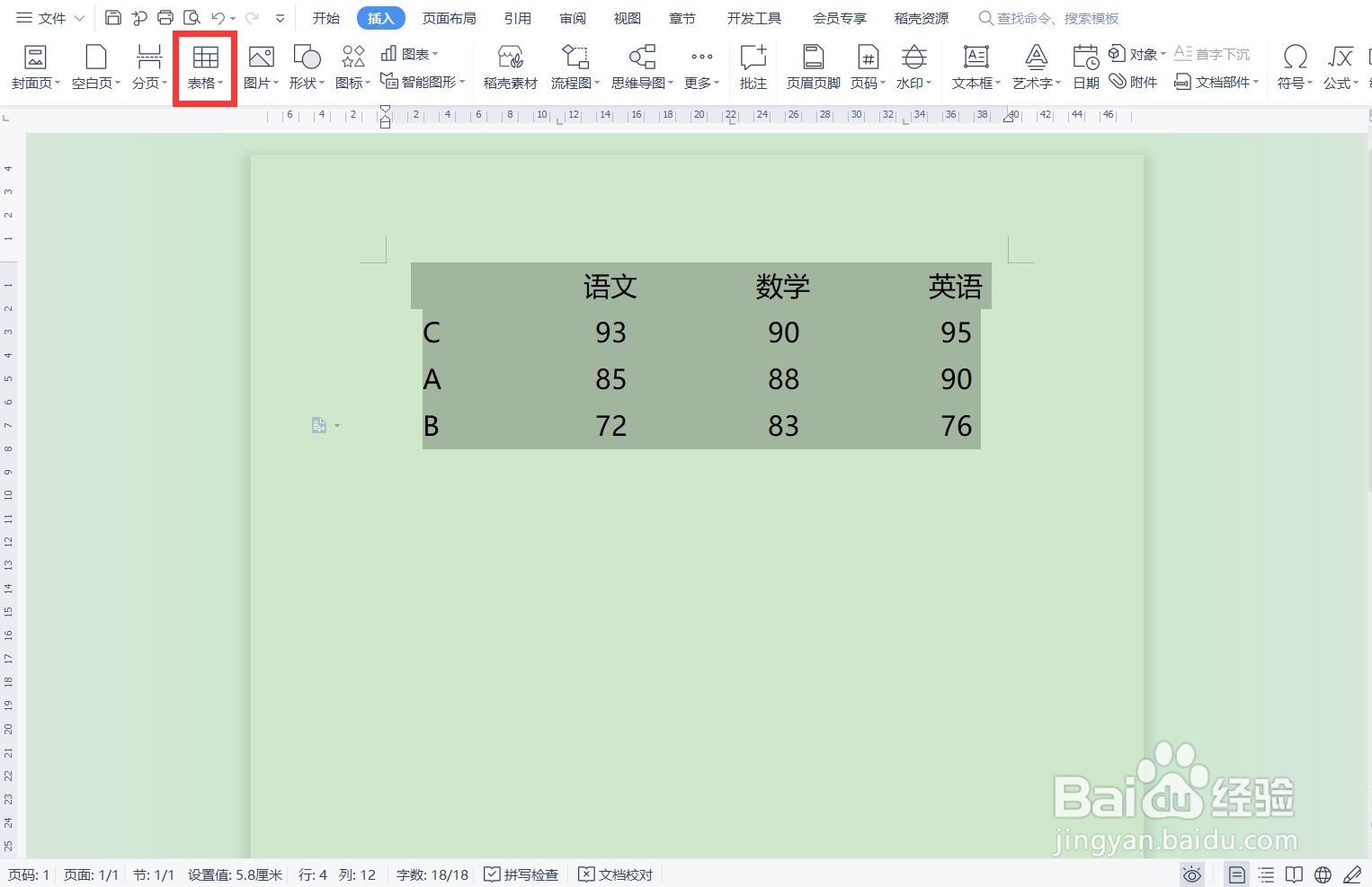Click the right indent marker on ruler

coord(1010,116)
